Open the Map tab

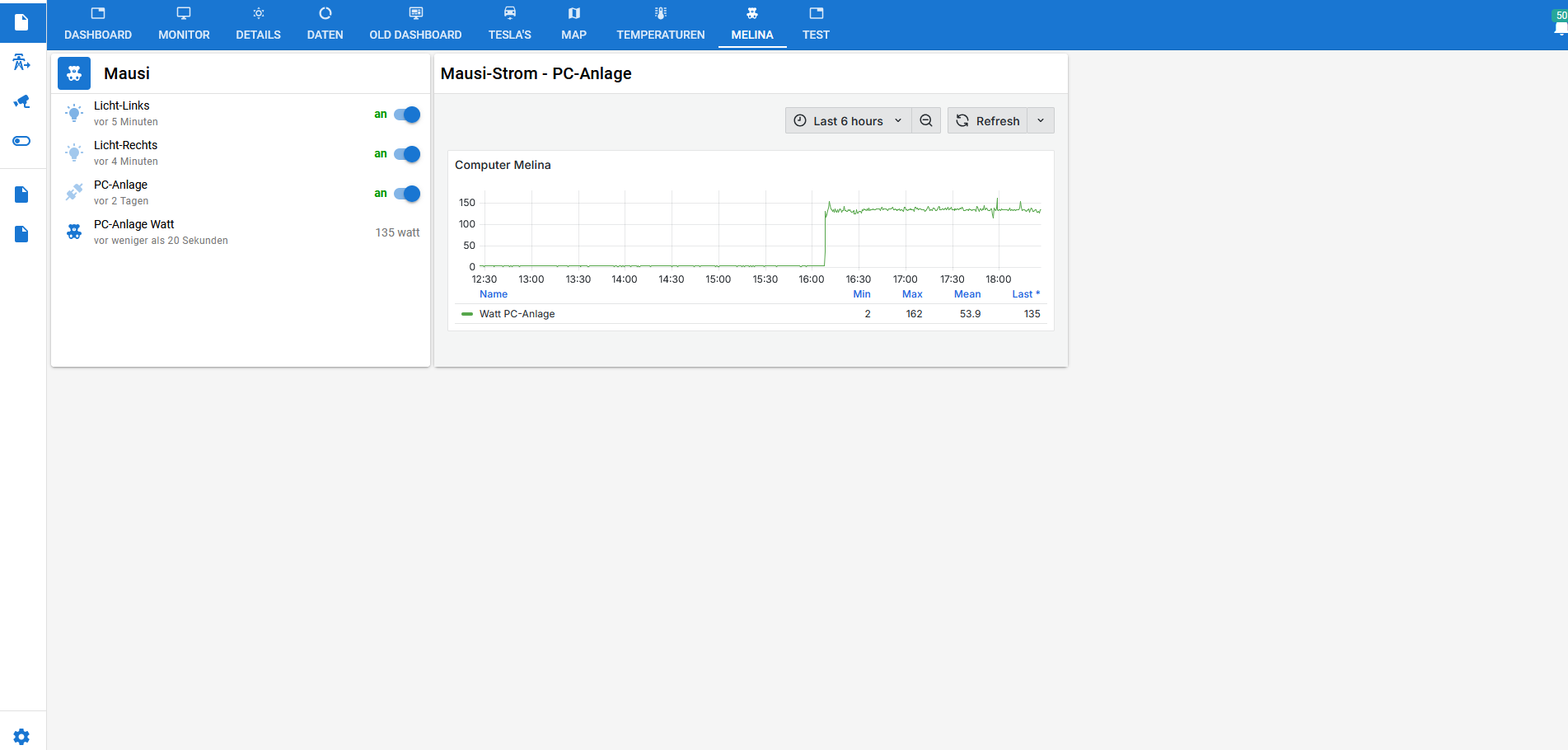pos(573,24)
